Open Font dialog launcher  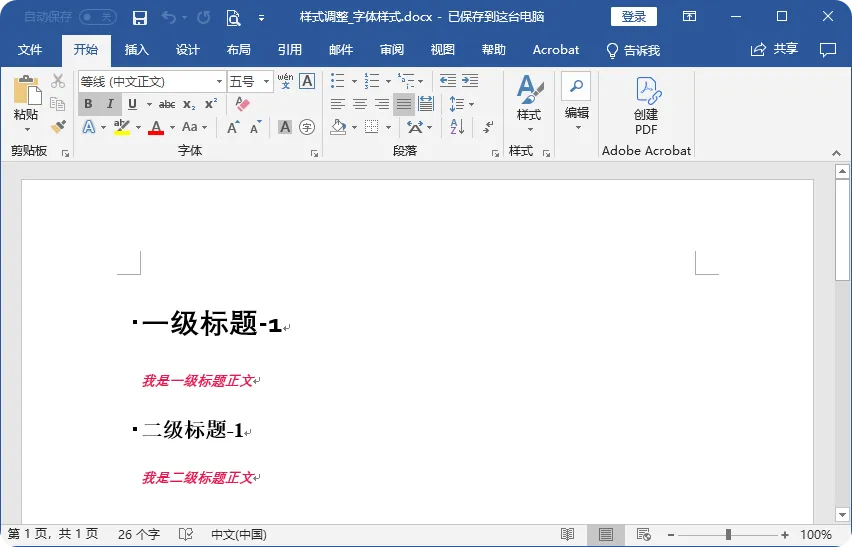pyautogui.click(x=314, y=154)
